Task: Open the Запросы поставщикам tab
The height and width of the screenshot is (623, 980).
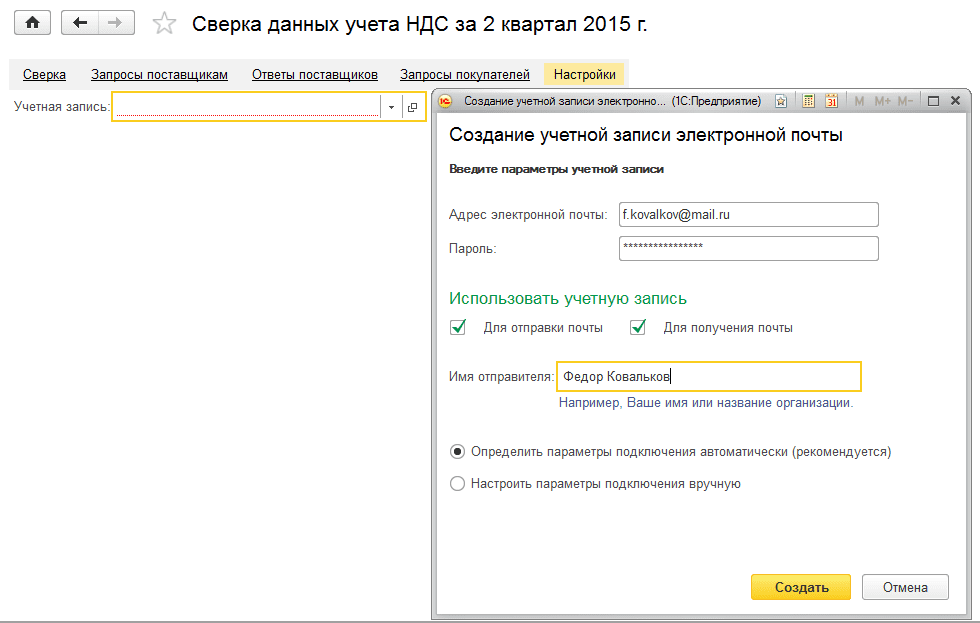Action: (x=159, y=74)
